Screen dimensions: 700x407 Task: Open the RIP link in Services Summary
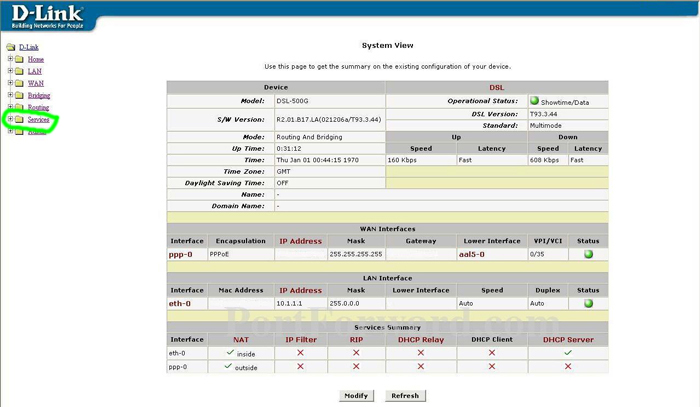coord(356,340)
